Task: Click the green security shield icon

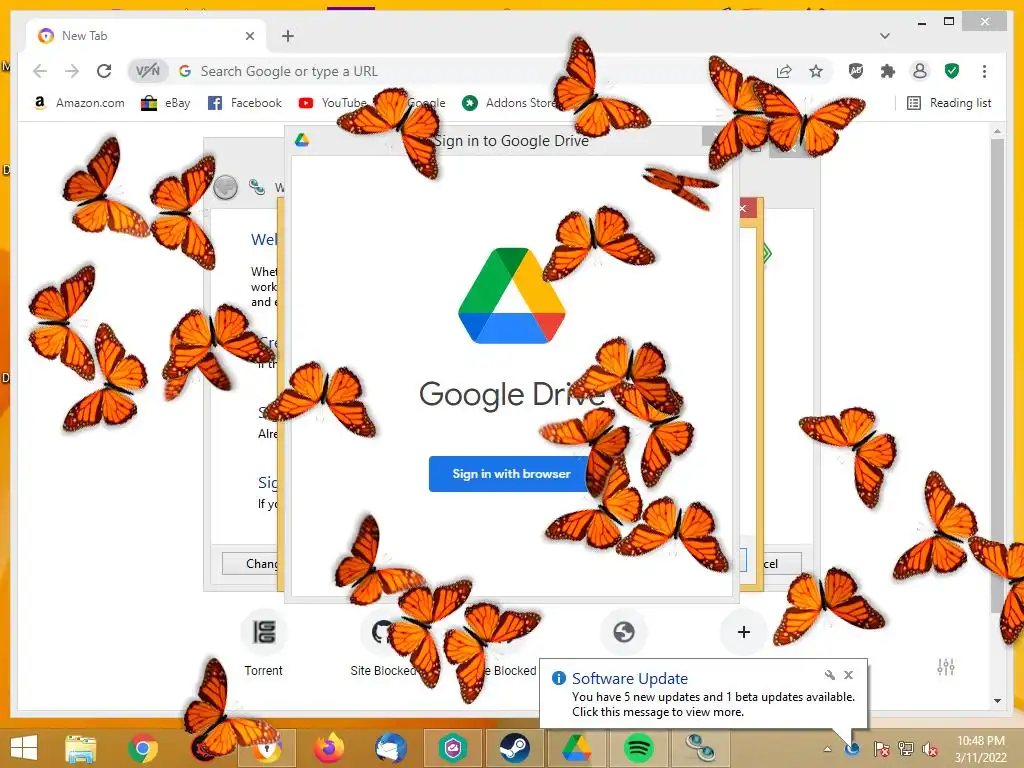Action: tap(952, 71)
